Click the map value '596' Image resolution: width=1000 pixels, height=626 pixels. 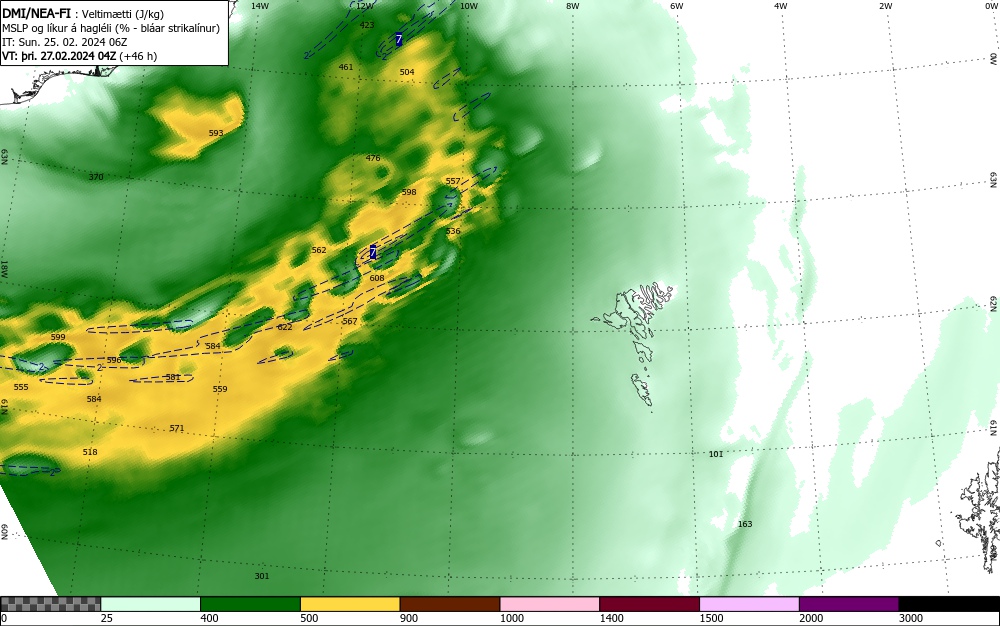114,360
